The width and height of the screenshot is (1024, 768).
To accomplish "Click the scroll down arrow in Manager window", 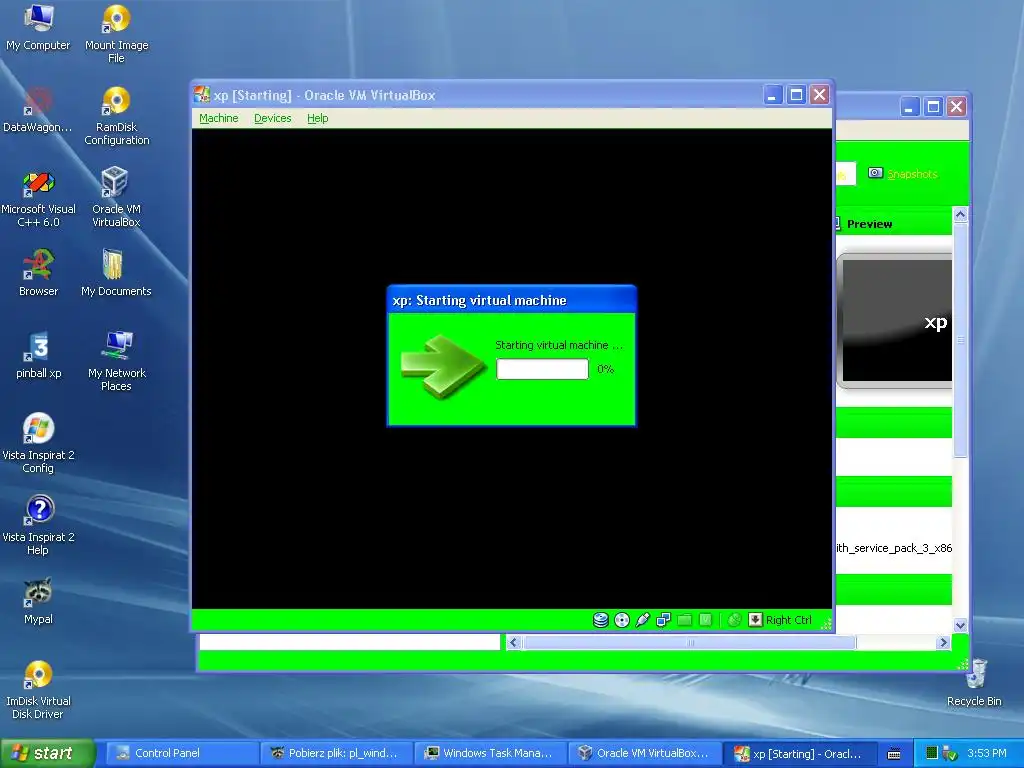I will coord(960,625).
